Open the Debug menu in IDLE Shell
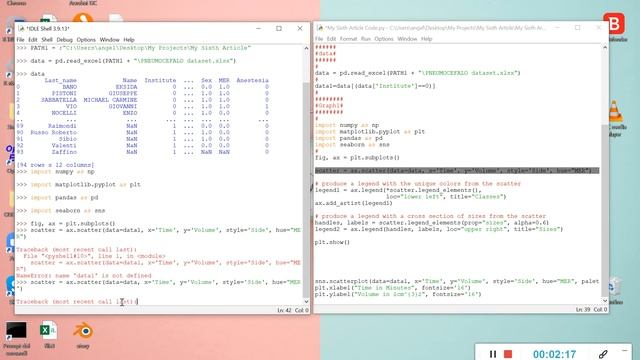Viewport: 640px width, 360px height. click(64, 40)
